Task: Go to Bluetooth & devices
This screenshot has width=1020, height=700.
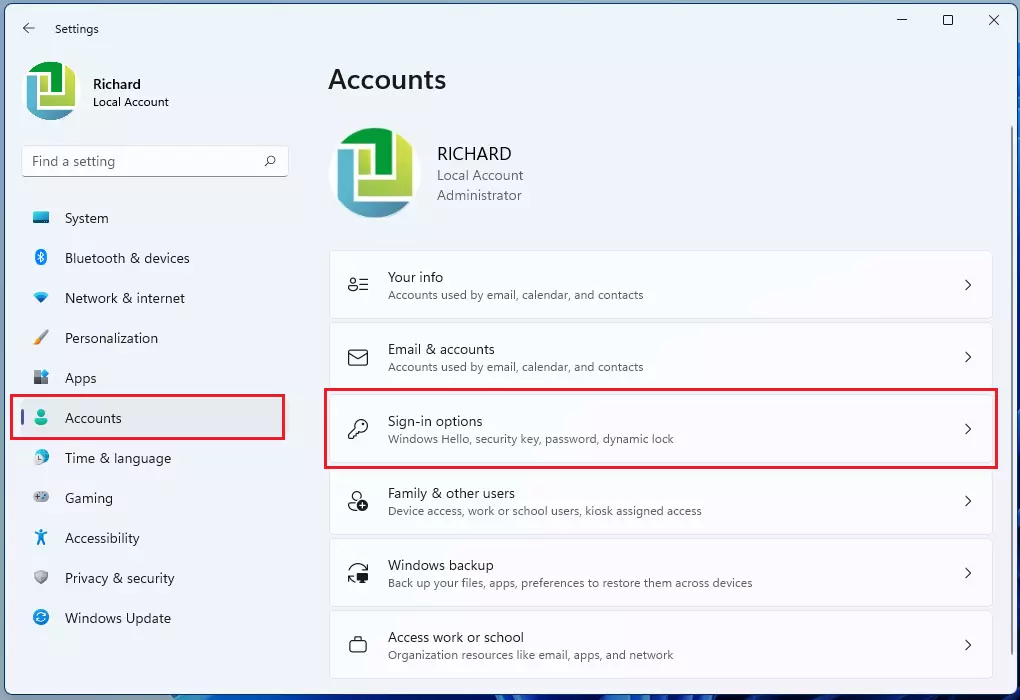Action: 154,258
